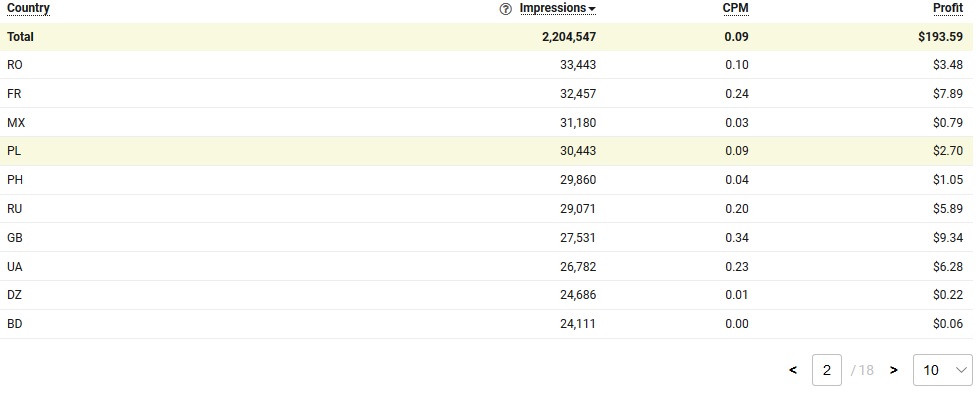This screenshot has height=399, width=979.
Task: Click the Impressions sort descending arrow
Action: point(592,9)
